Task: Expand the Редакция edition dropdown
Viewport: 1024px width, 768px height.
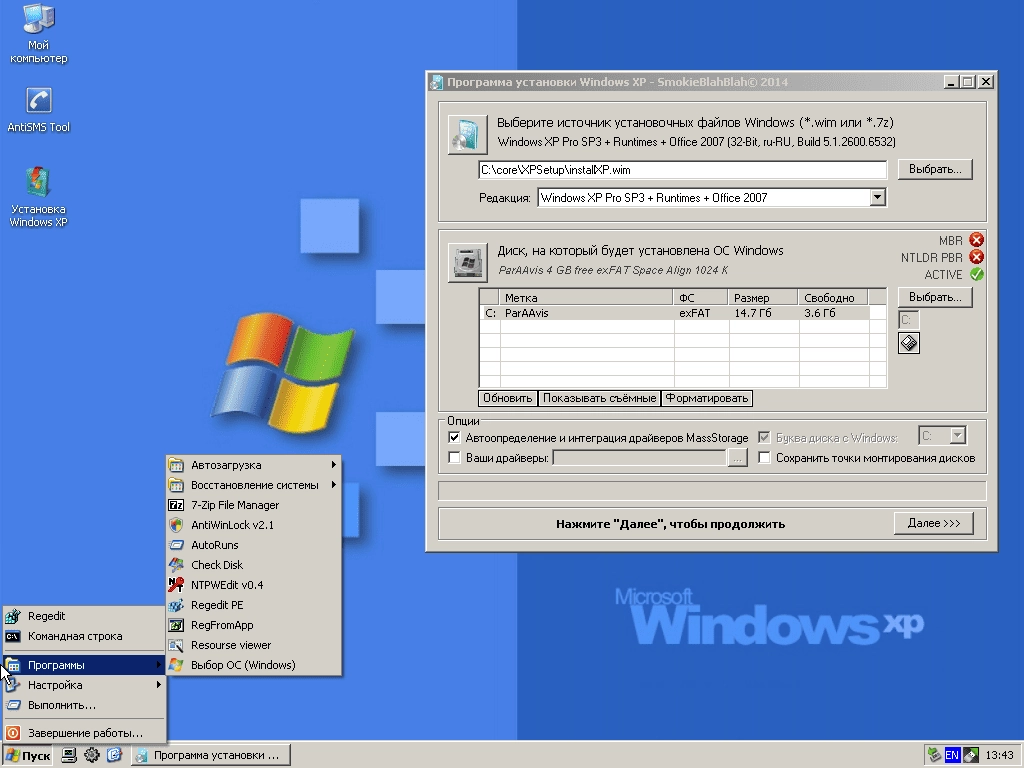Action: (x=878, y=197)
